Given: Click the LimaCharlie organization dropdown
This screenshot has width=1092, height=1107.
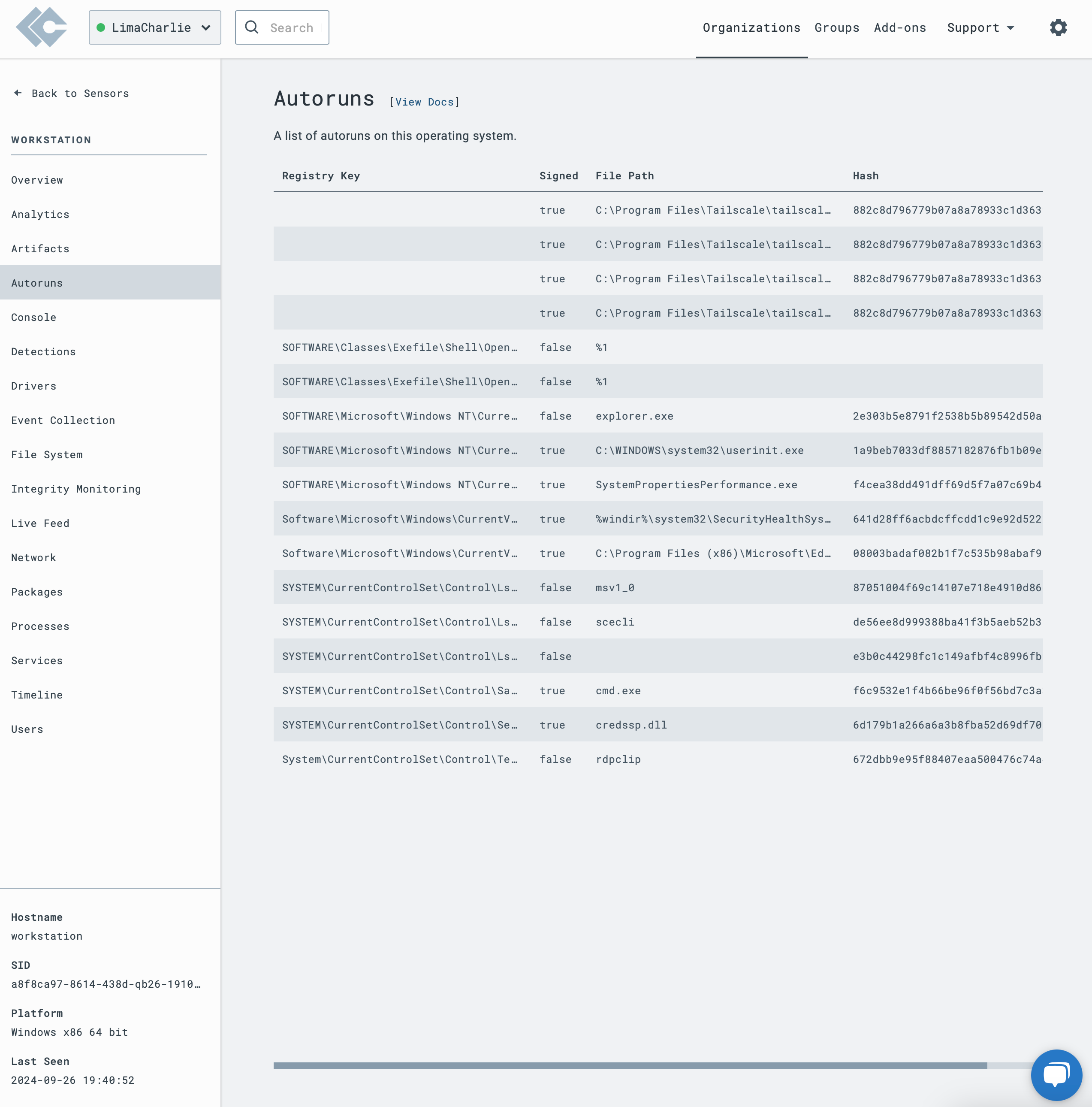Looking at the screenshot, I should [154, 27].
